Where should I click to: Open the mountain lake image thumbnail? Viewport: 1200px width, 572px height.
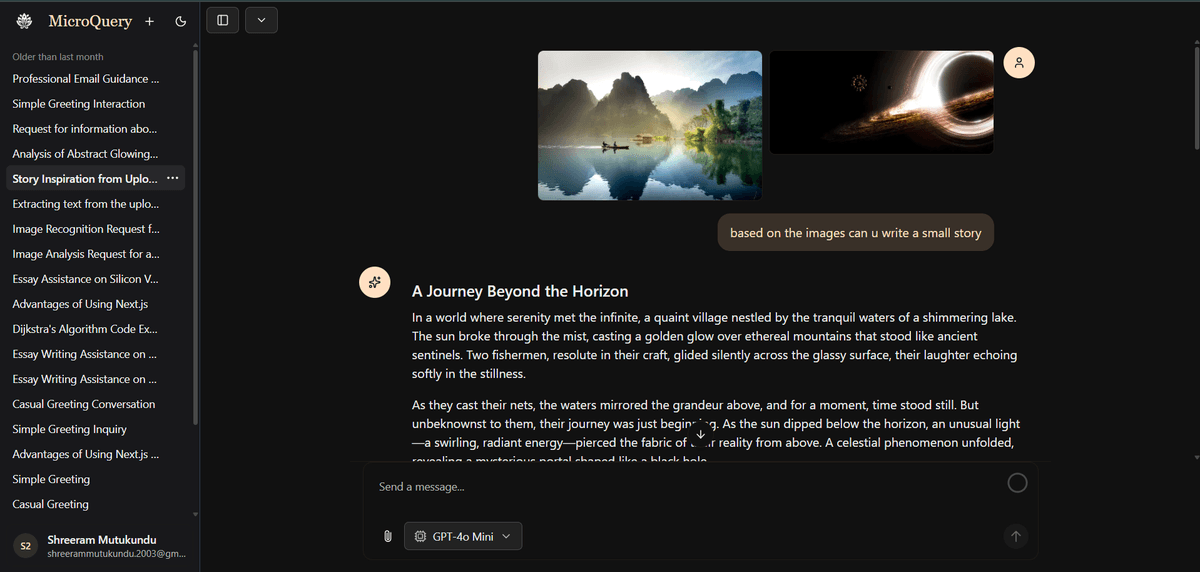point(649,125)
